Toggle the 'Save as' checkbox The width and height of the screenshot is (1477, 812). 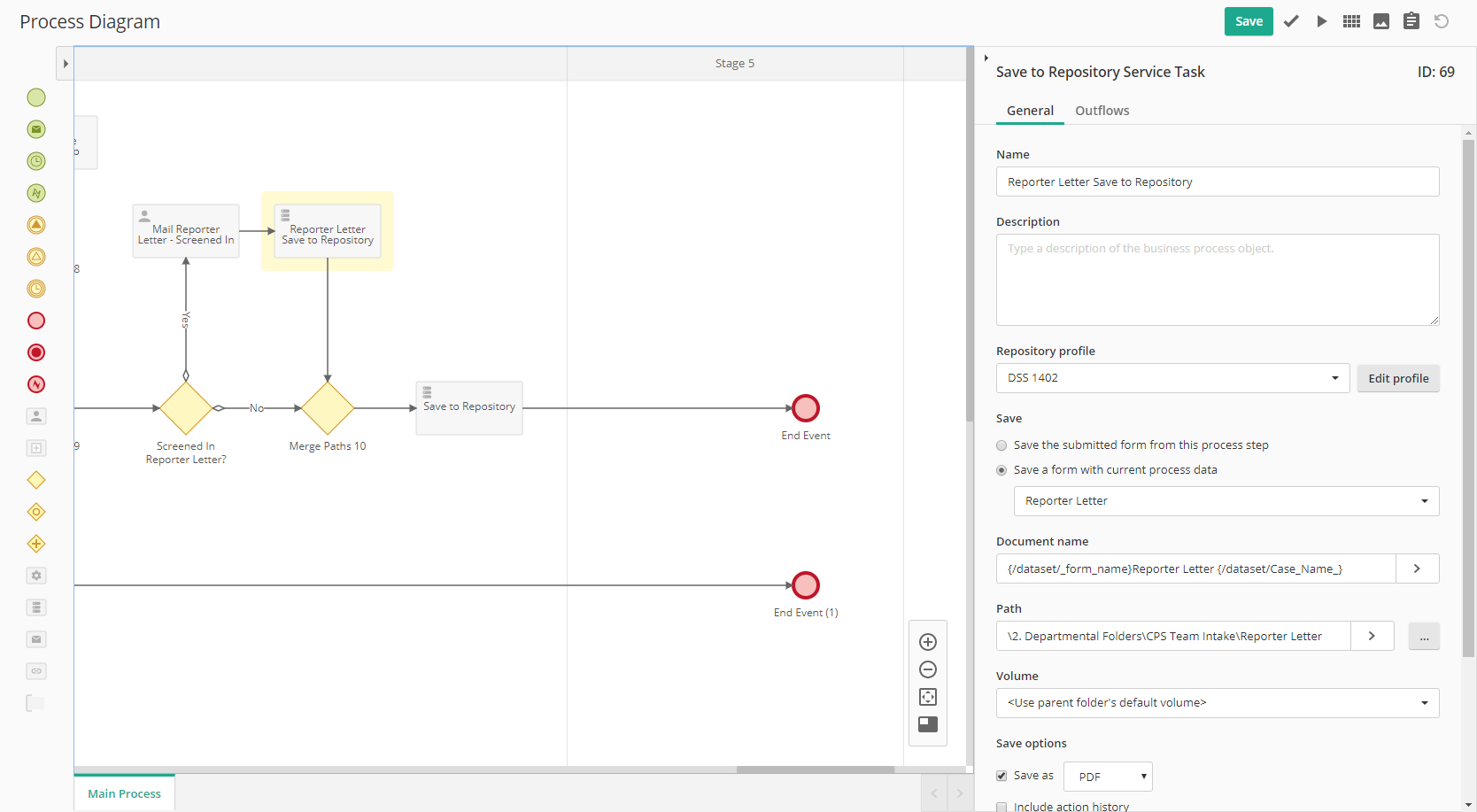[x=1001, y=776]
